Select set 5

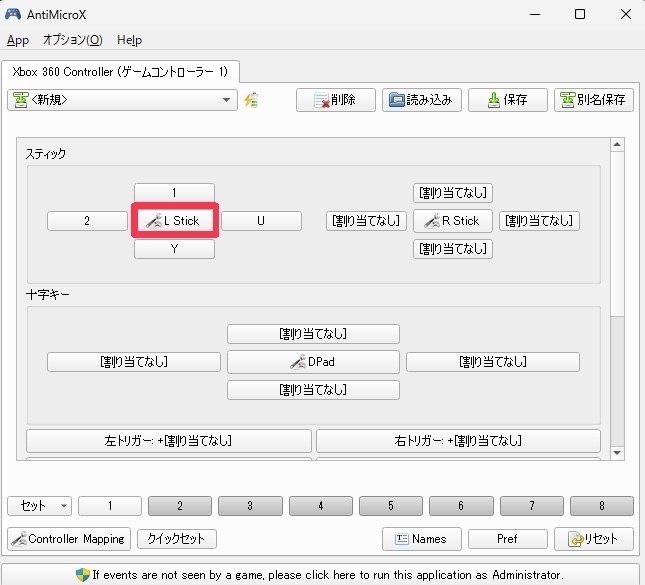coord(391,506)
